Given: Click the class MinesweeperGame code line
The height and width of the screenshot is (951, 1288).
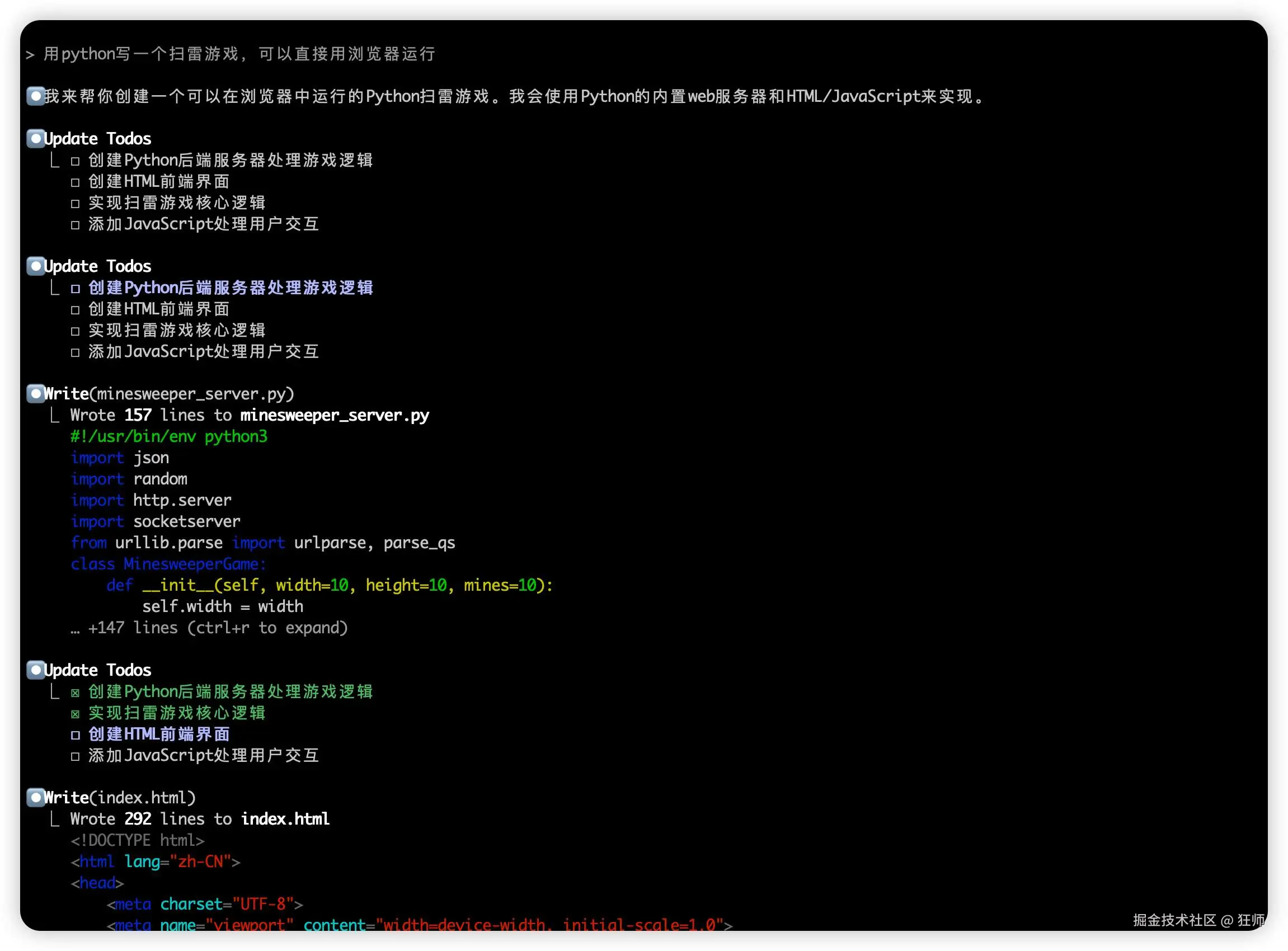Looking at the screenshot, I should tap(168, 564).
